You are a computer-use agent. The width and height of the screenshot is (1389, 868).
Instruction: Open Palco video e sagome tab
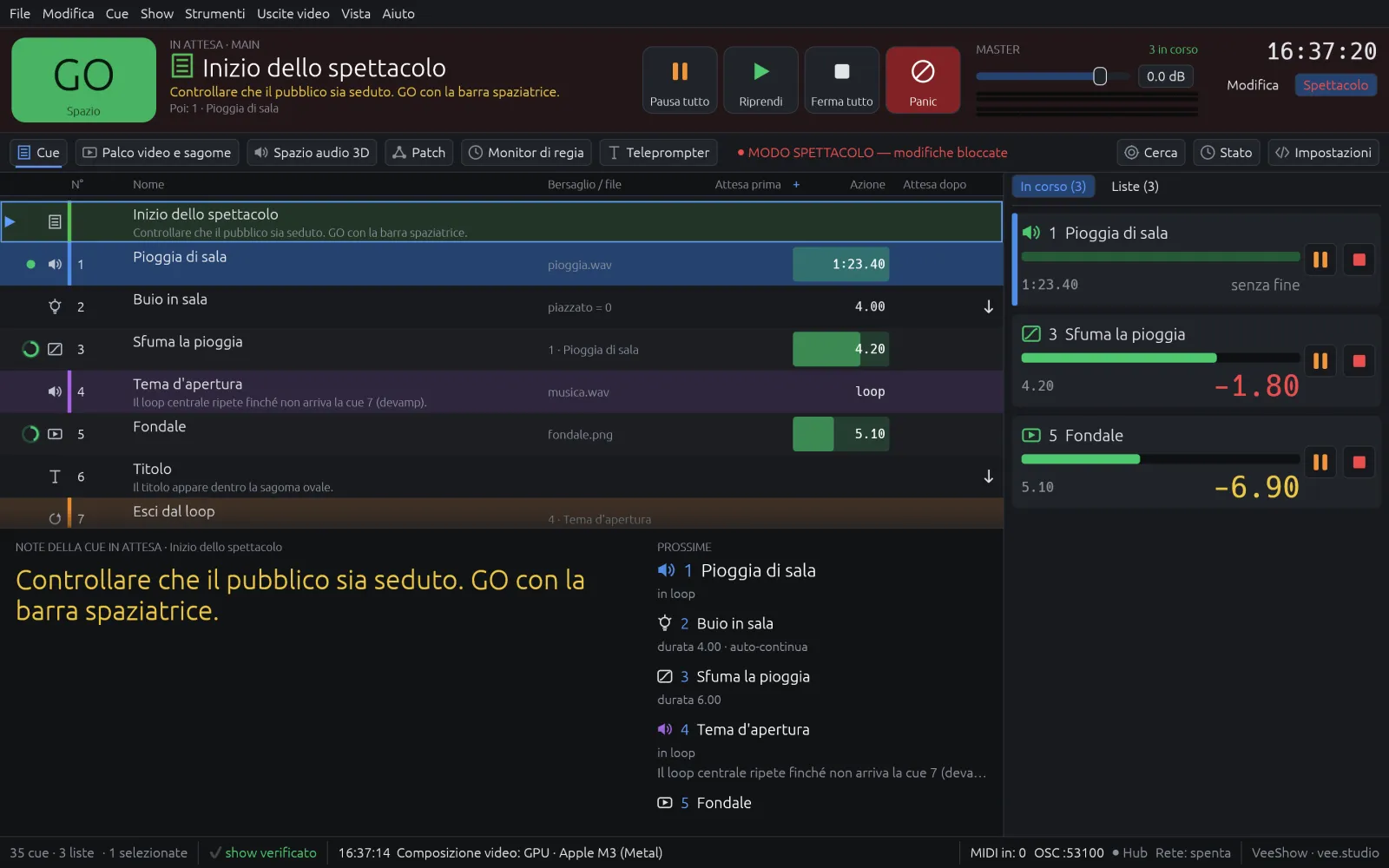pos(157,153)
